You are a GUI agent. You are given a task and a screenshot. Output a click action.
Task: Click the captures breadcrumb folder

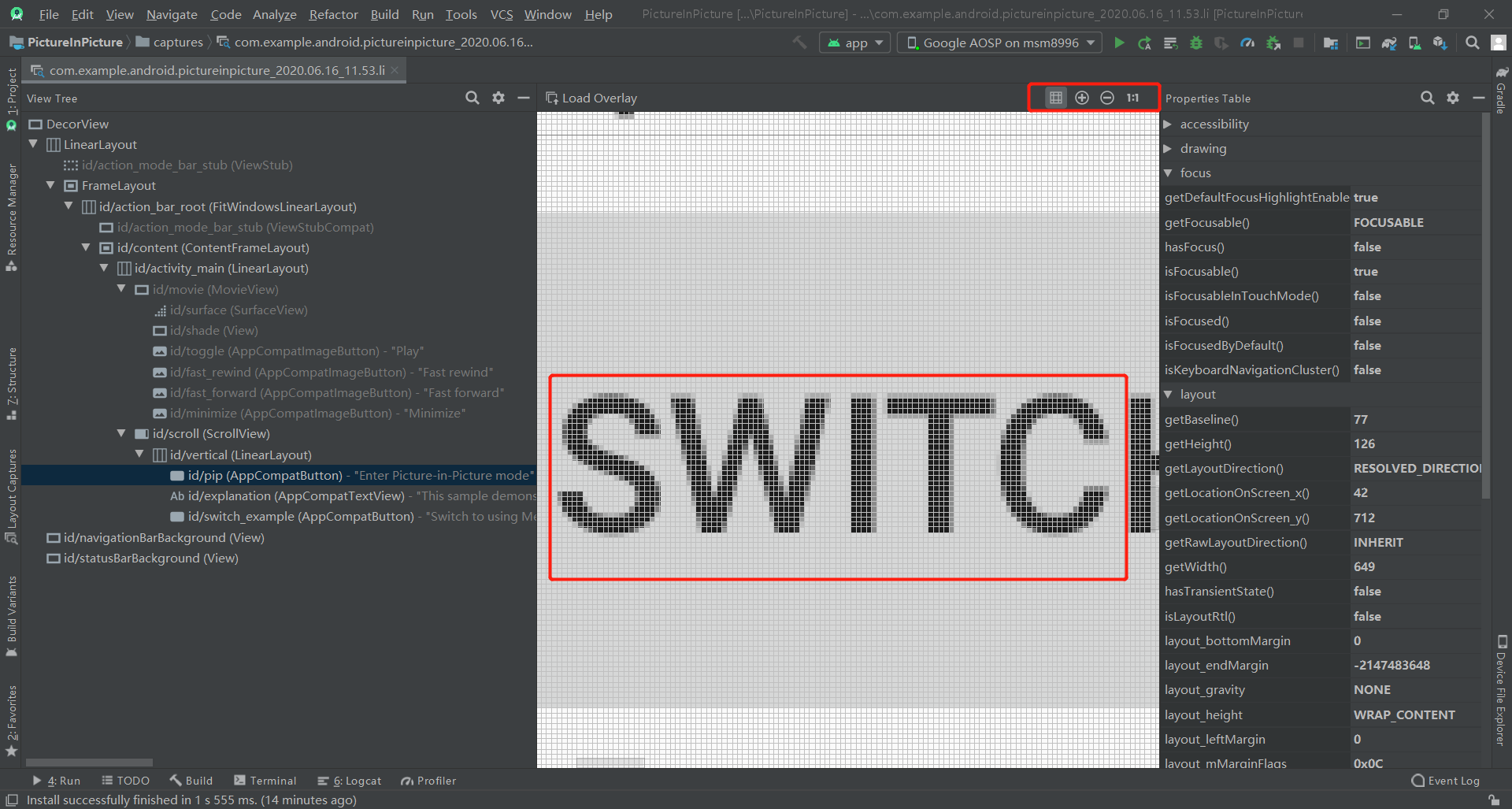pyautogui.click(x=169, y=43)
